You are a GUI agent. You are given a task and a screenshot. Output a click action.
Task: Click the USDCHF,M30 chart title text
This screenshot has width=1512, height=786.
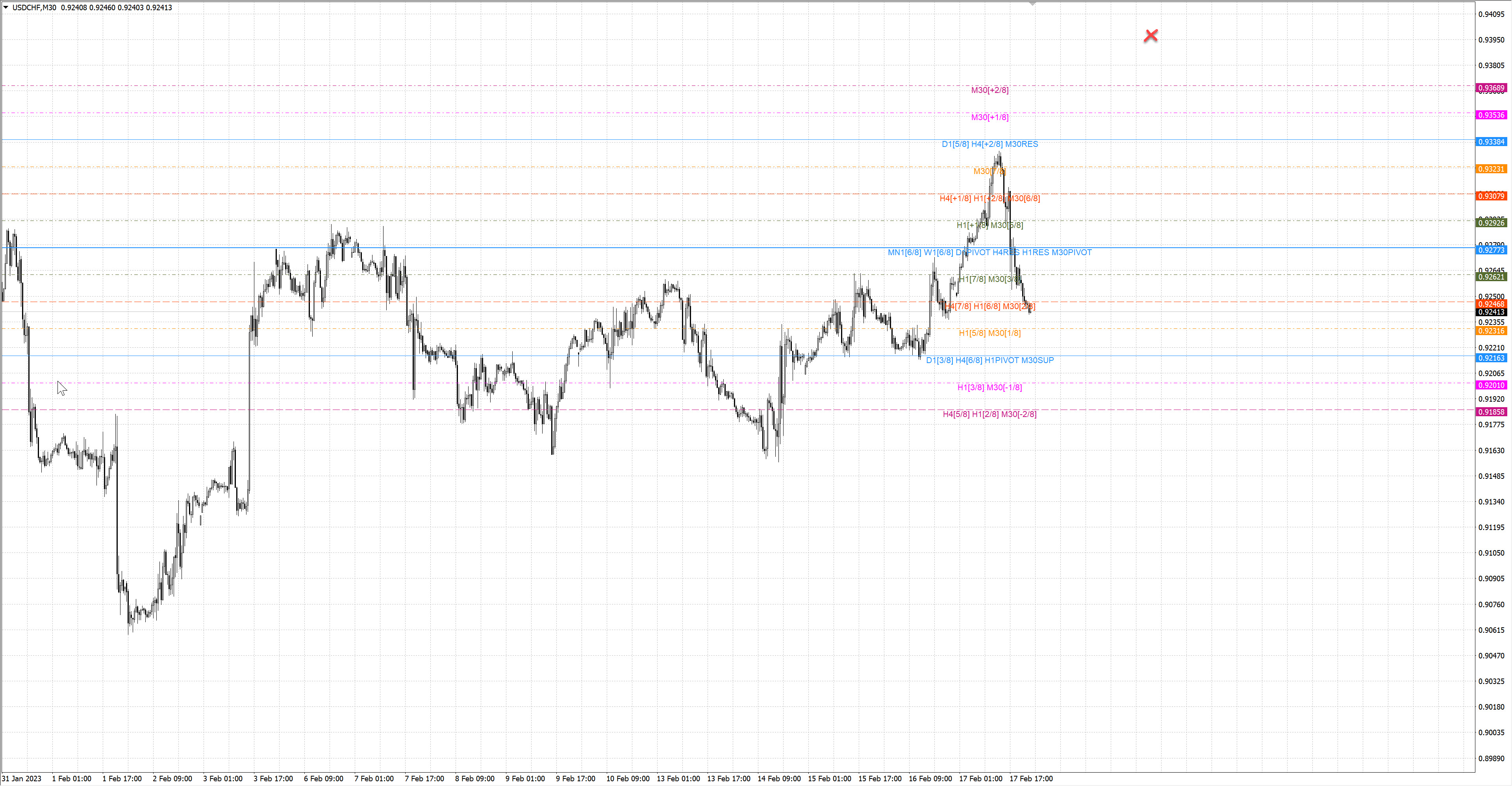click(34, 7)
